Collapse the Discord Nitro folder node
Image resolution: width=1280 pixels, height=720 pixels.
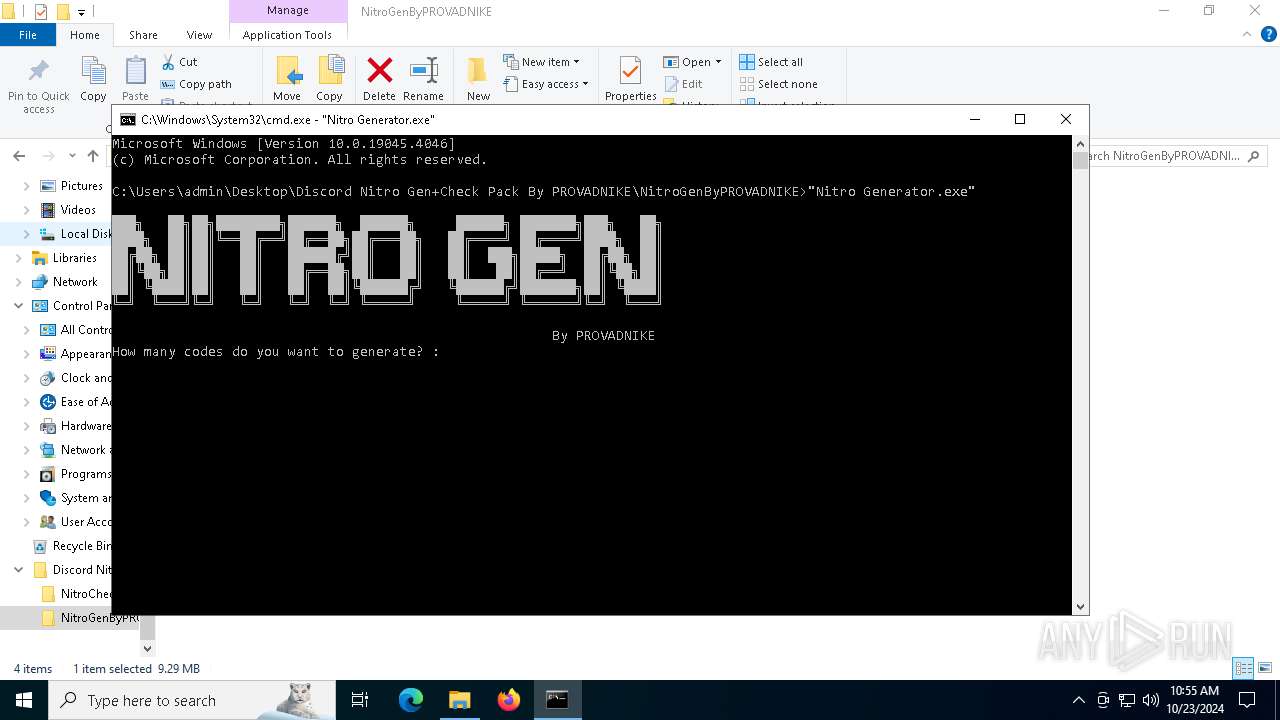pyautogui.click(x=18, y=570)
